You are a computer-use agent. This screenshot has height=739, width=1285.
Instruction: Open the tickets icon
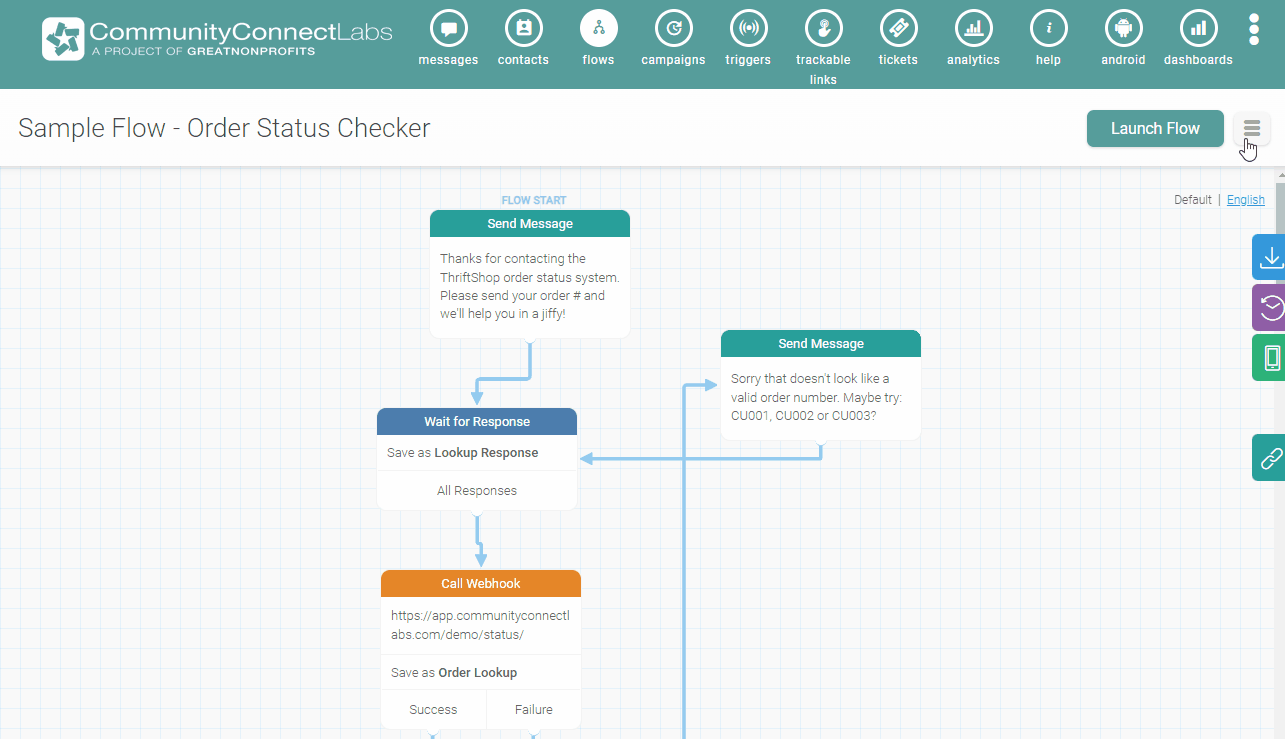coord(898,28)
